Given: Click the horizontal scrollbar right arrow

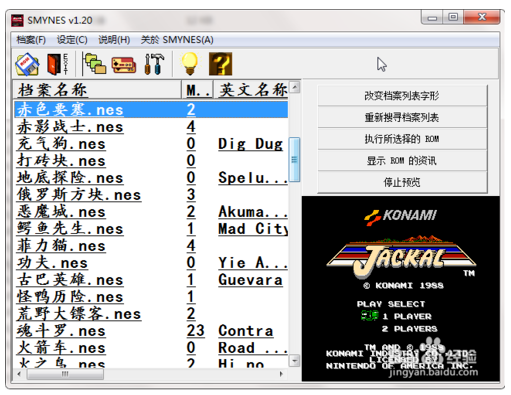Looking at the screenshot, I should pyautogui.click(x=282, y=374).
